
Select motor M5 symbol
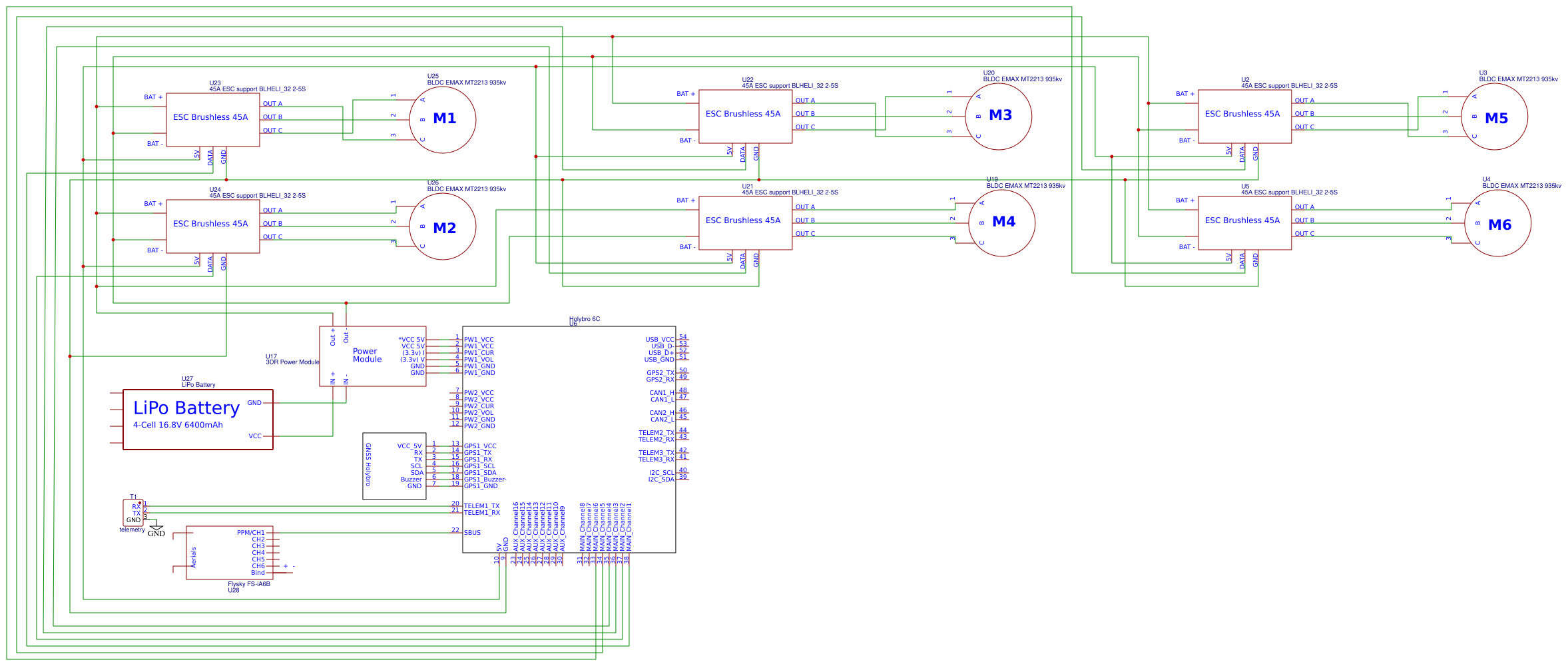click(1495, 117)
